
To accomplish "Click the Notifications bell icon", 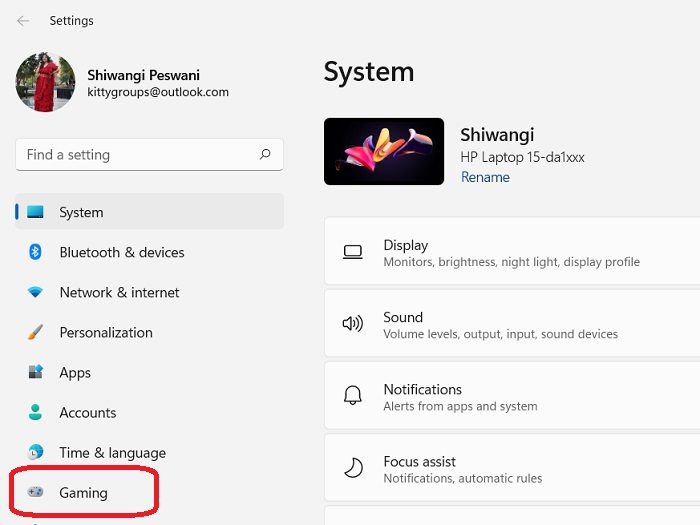I will click(x=353, y=395).
